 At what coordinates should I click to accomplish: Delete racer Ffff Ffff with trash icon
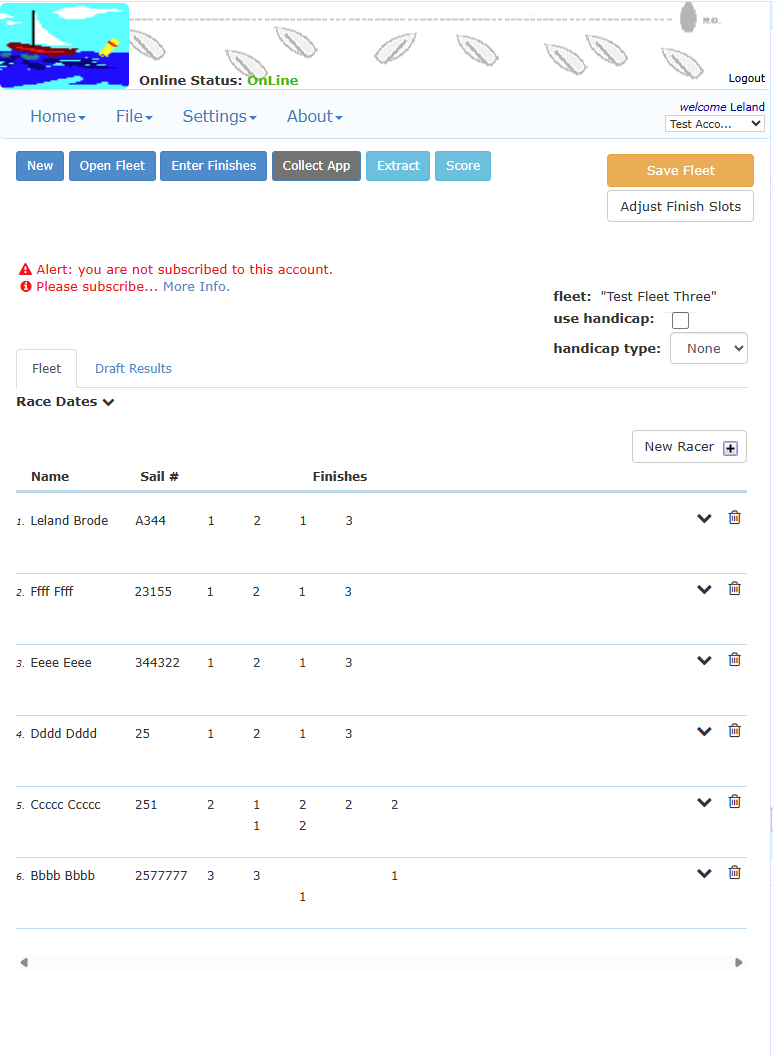click(735, 588)
